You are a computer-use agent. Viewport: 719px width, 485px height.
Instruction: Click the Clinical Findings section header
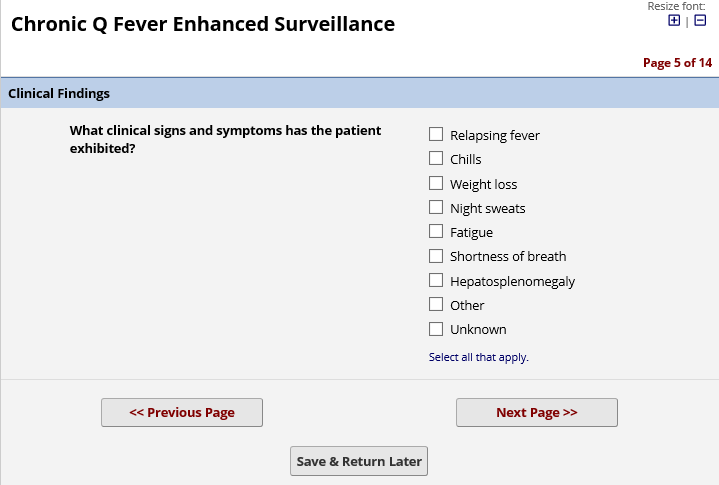click(x=59, y=93)
